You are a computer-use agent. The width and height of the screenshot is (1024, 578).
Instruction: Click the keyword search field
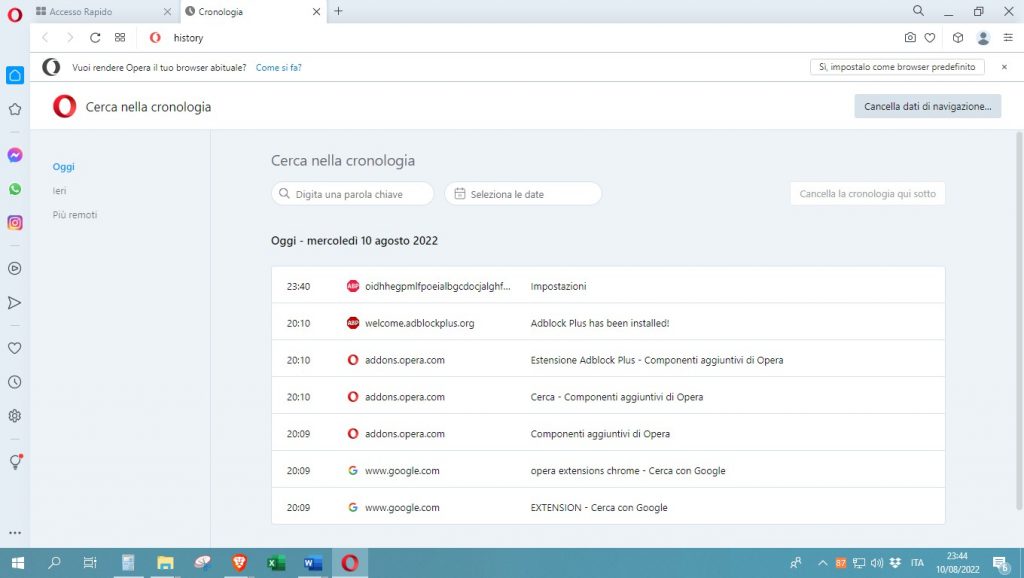tap(353, 194)
